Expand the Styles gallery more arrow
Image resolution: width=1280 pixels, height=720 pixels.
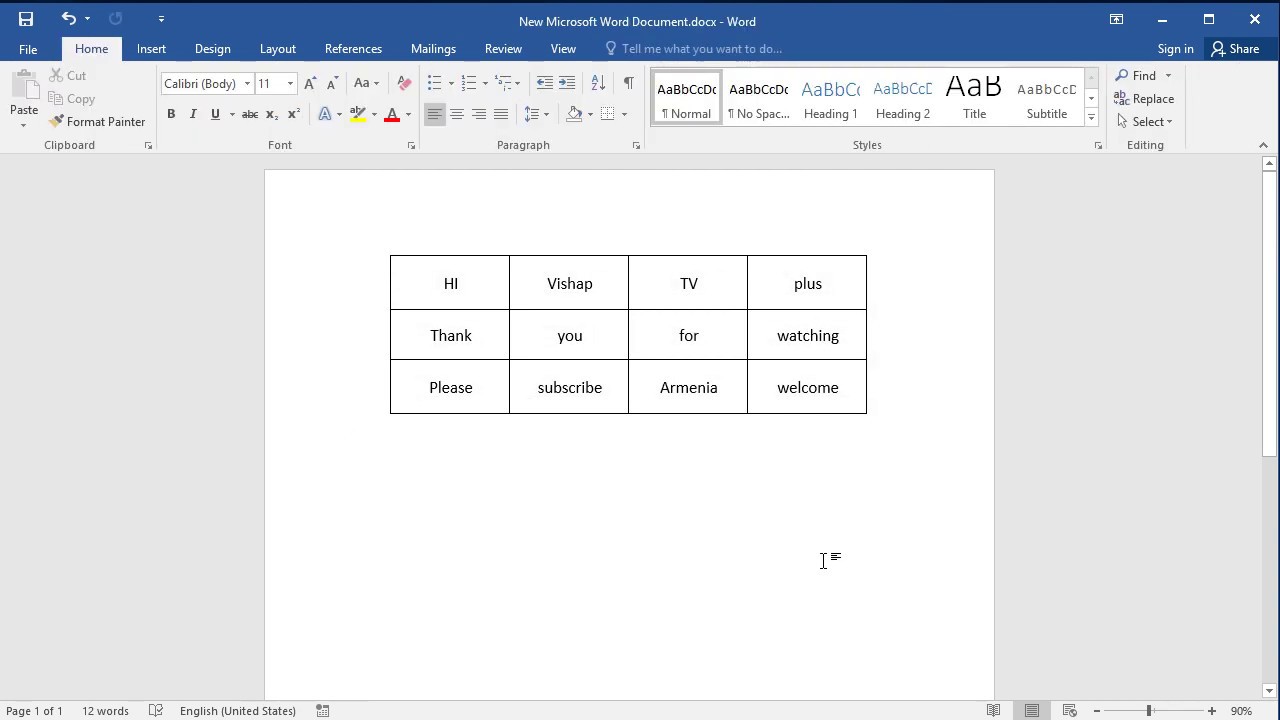(x=1091, y=118)
